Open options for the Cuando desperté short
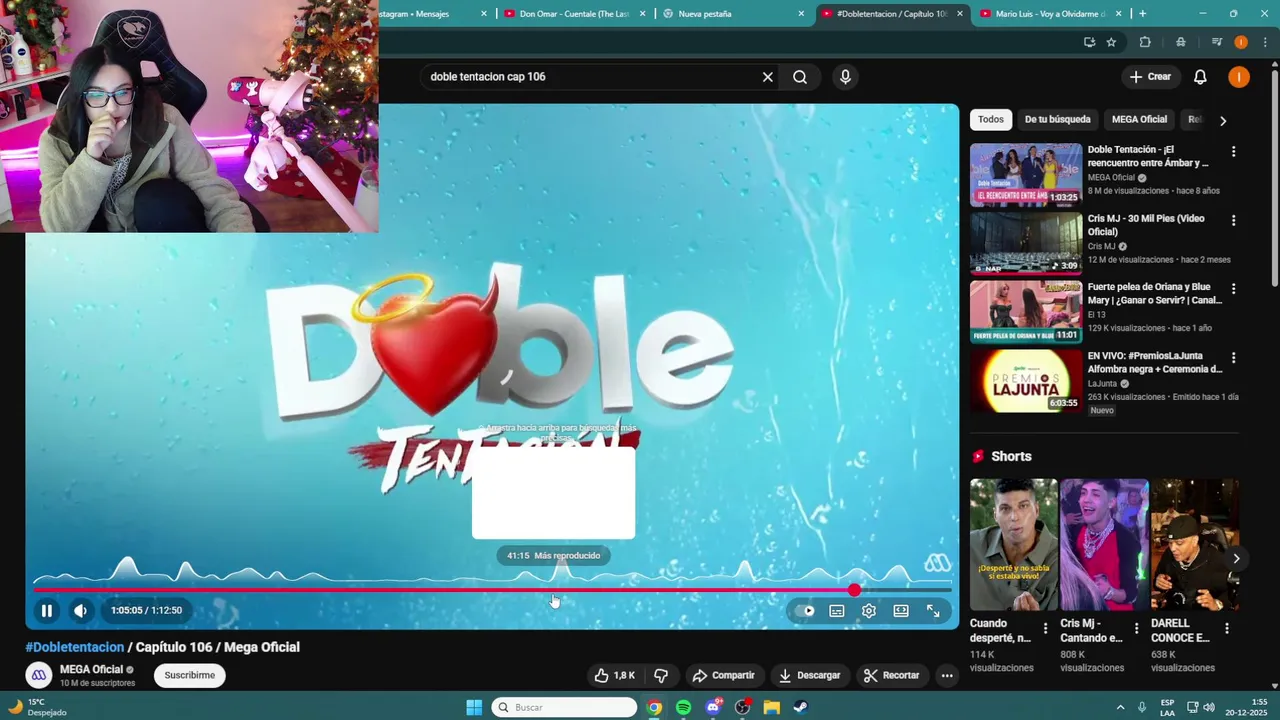 pos(1046,629)
